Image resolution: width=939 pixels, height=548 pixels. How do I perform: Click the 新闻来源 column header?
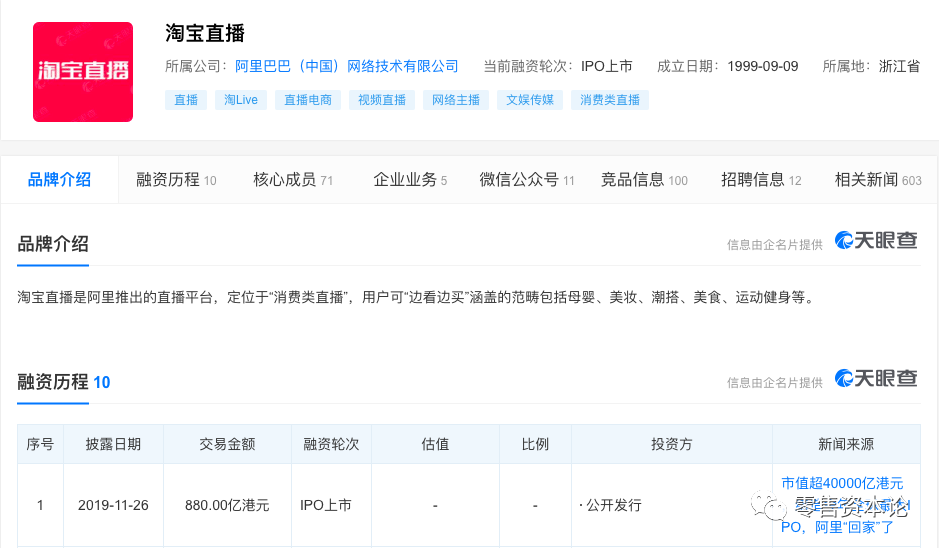click(x=846, y=444)
